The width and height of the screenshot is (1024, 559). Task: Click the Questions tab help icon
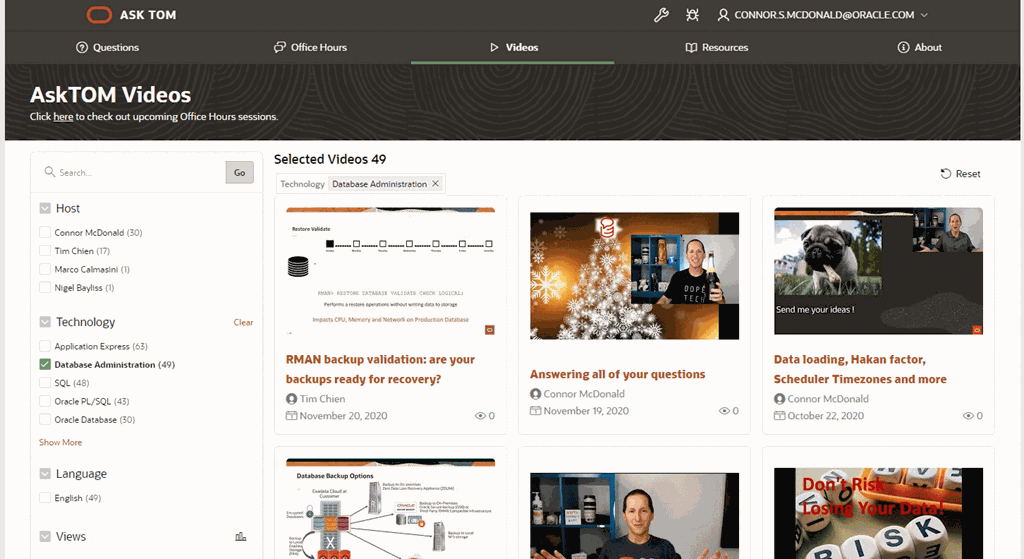tap(82, 47)
